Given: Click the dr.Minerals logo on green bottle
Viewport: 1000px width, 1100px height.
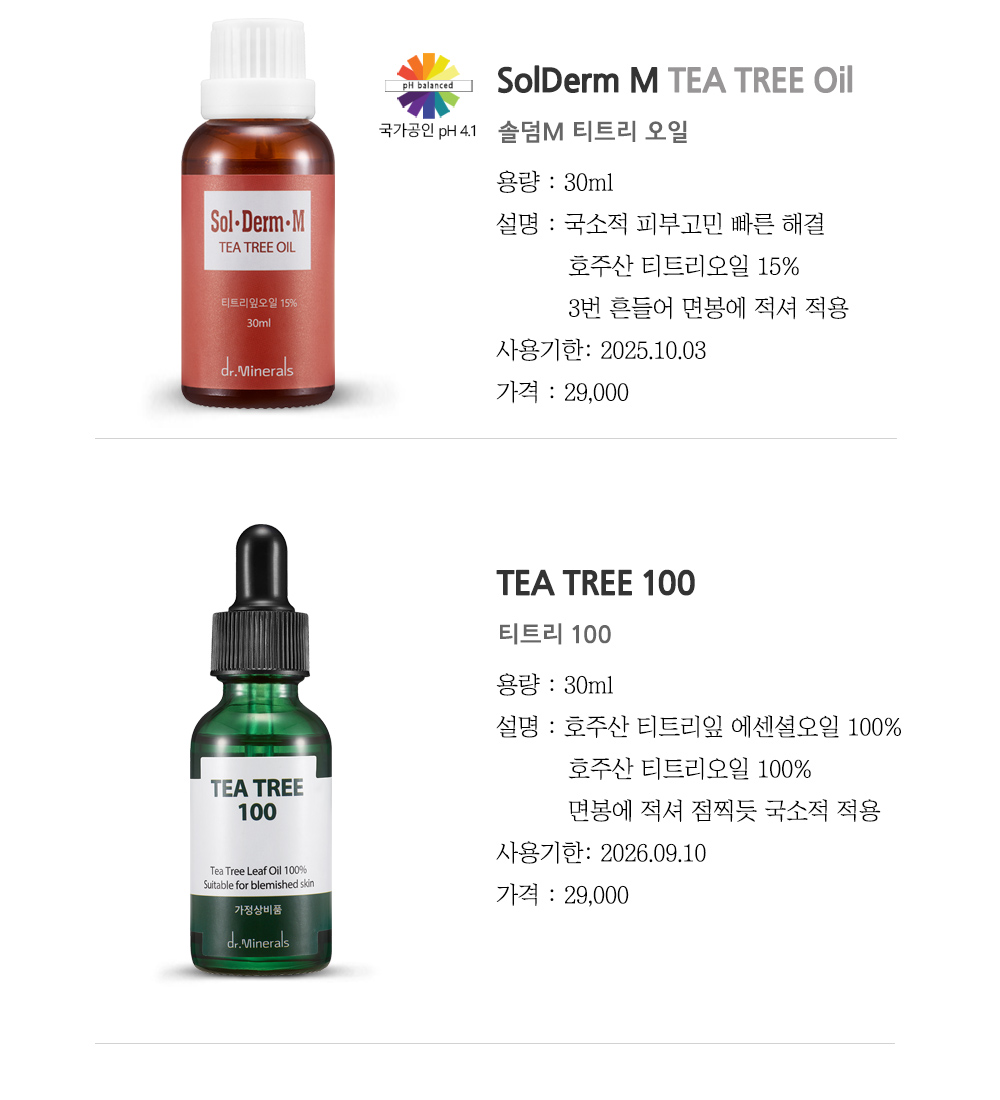Looking at the screenshot, I should click(x=258, y=941).
